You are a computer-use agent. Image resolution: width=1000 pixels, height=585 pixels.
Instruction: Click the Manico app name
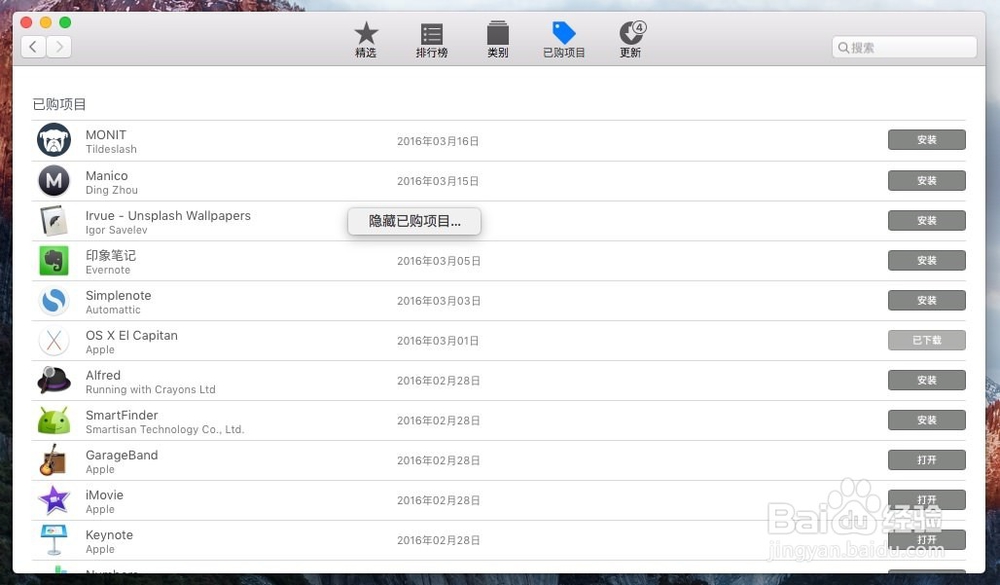(107, 175)
